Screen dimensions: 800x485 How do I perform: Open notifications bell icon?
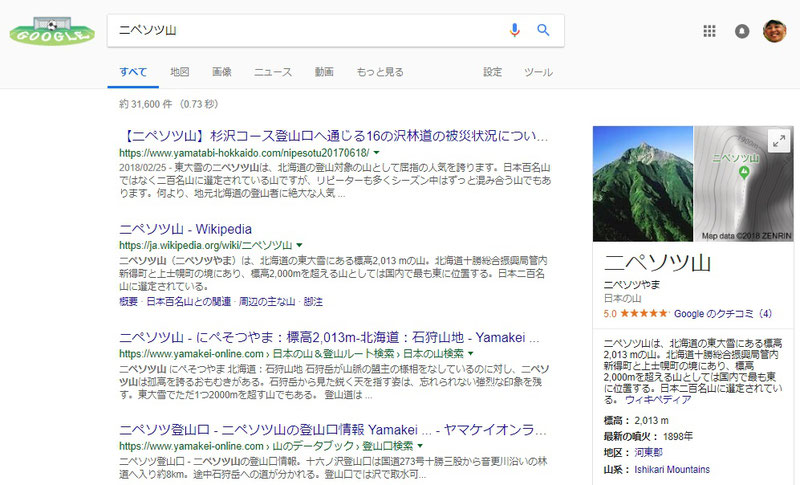742,31
